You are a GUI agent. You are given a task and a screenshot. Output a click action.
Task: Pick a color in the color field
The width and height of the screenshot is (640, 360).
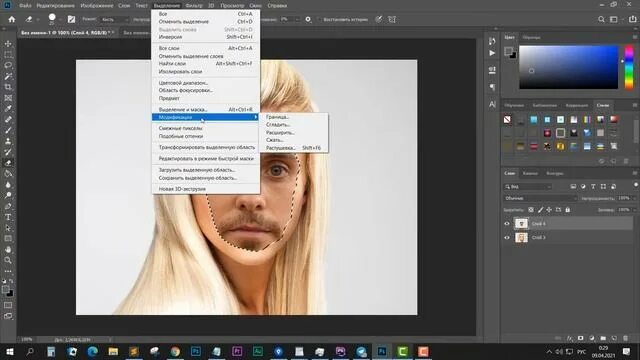(x=569, y=67)
